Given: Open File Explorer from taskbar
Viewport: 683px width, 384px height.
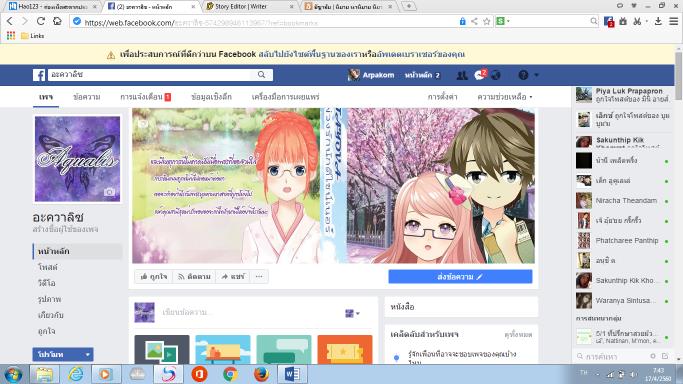Looking at the screenshot, I should [x=44, y=374].
